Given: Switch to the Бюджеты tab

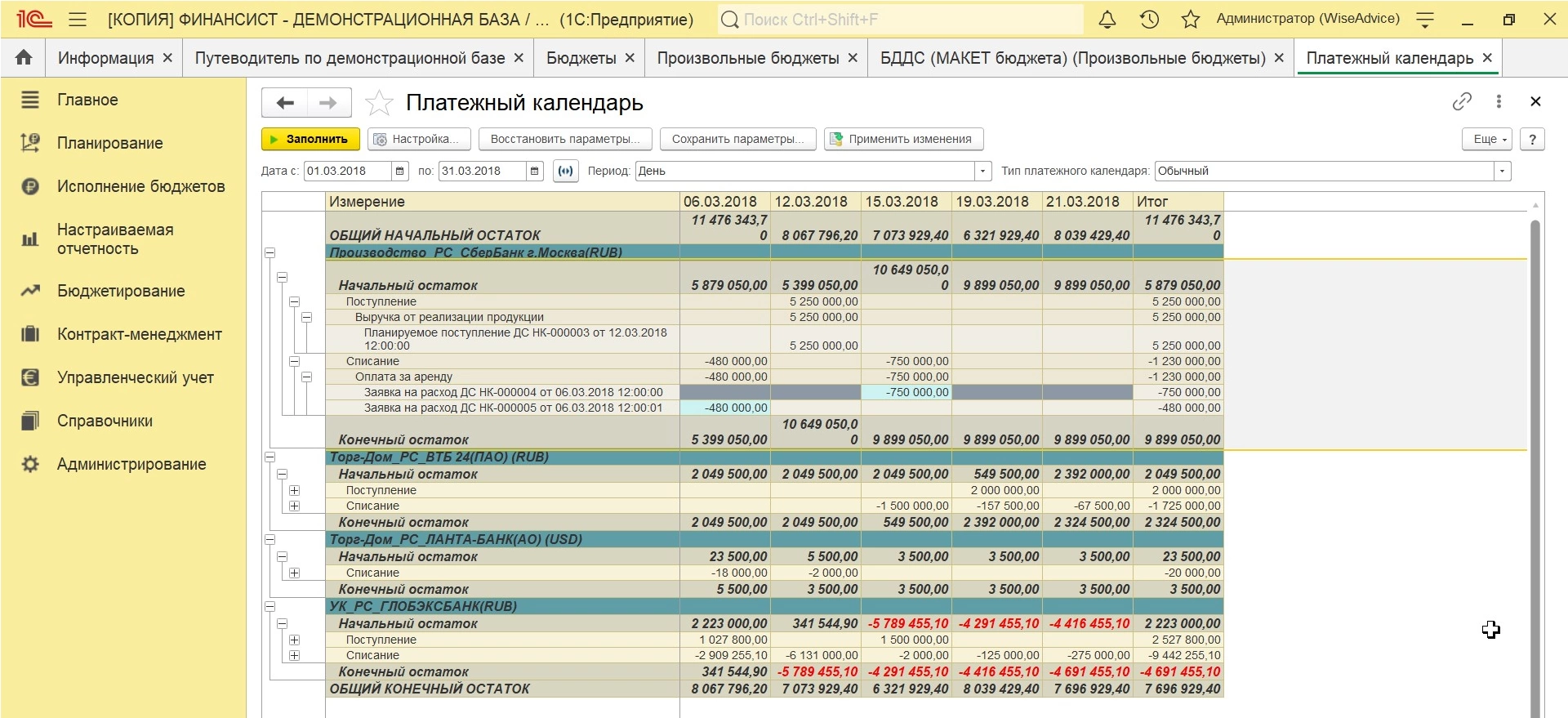Looking at the screenshot, I should (581, 58).
